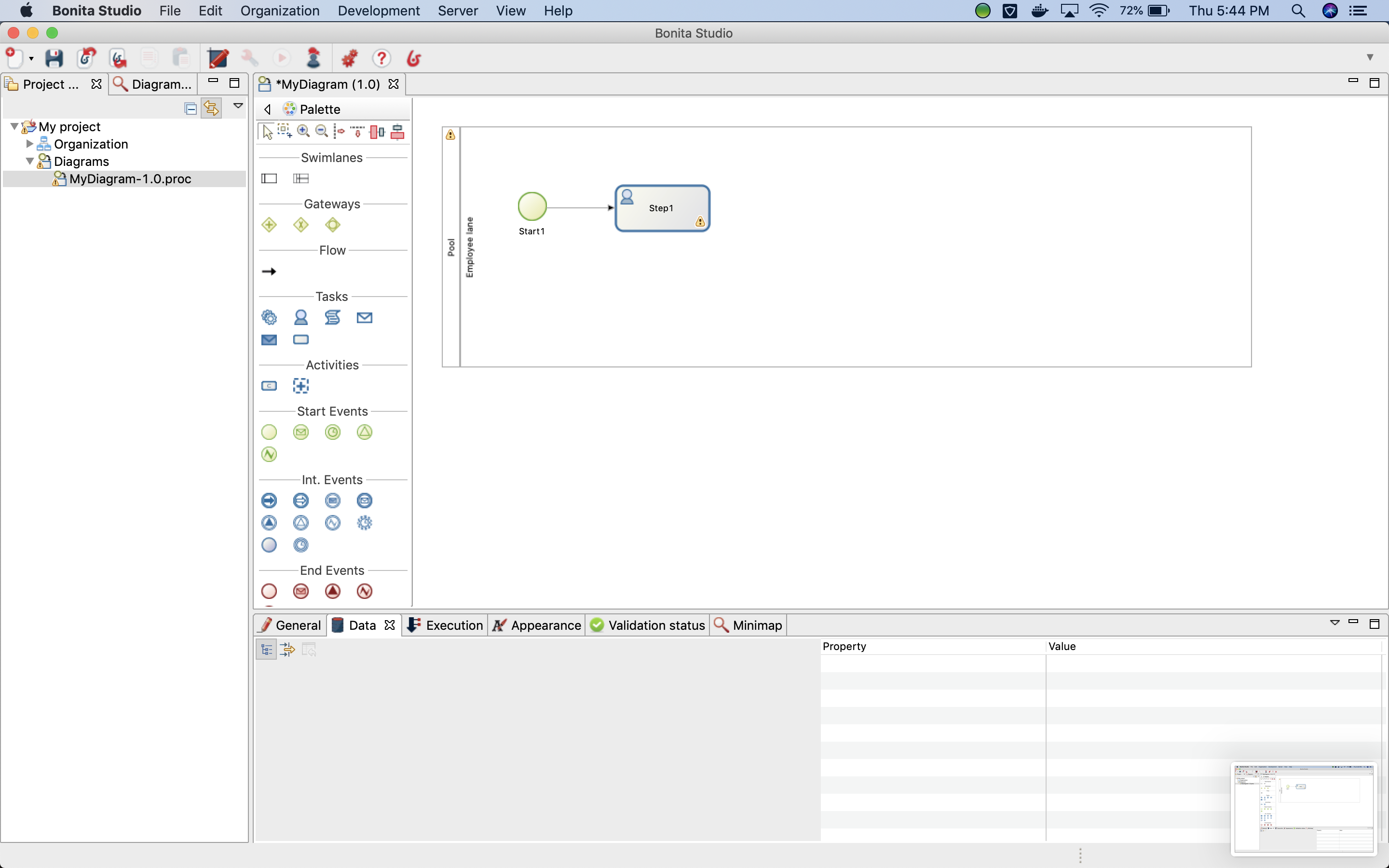Viewport: 1389px width, 868px height.
Task: Open Project explorer view menu triangle
Action: pyautogui.click(x=238, y=106)
